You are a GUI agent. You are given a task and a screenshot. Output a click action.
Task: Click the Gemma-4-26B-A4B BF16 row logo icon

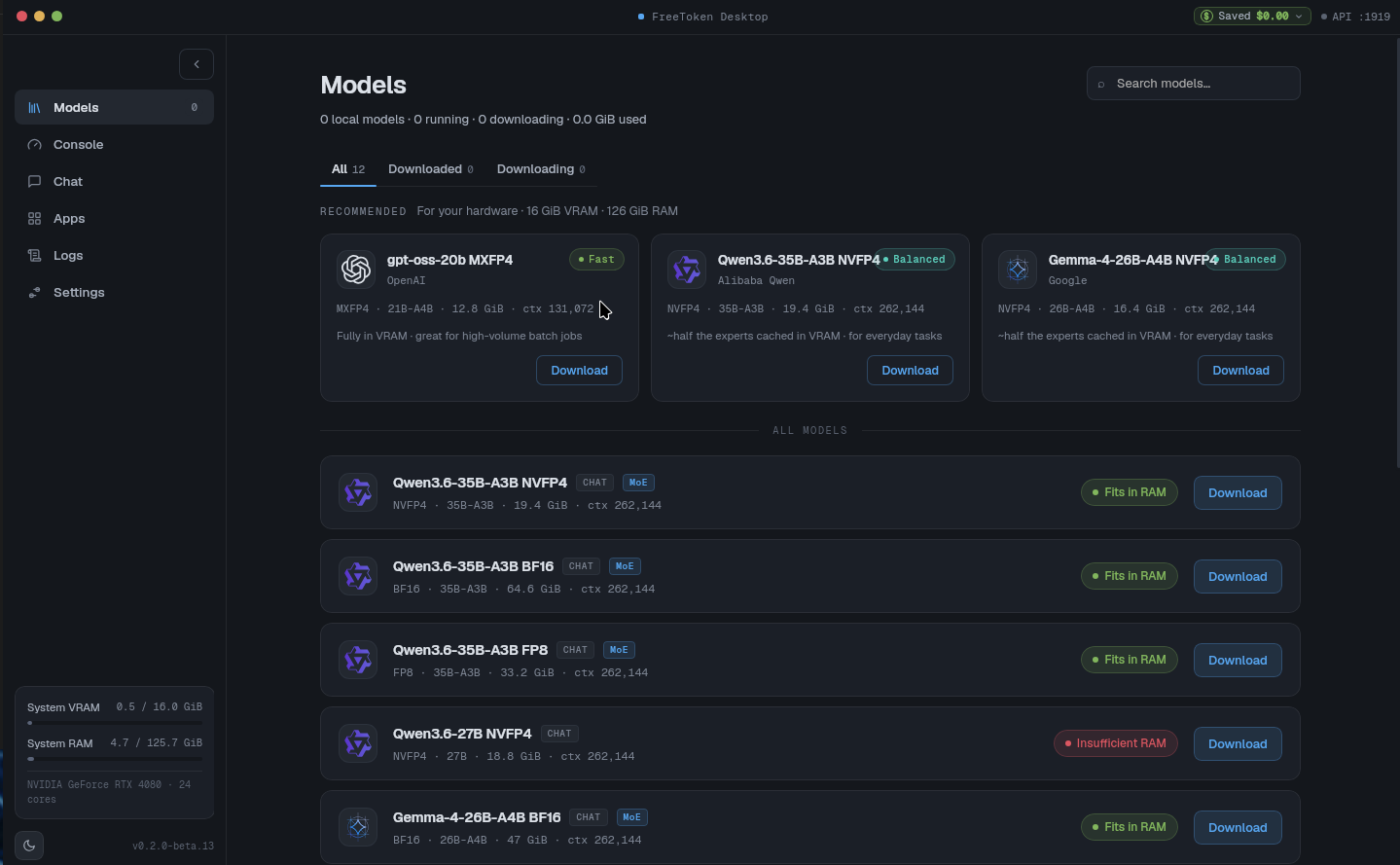(x=358, y=827)
